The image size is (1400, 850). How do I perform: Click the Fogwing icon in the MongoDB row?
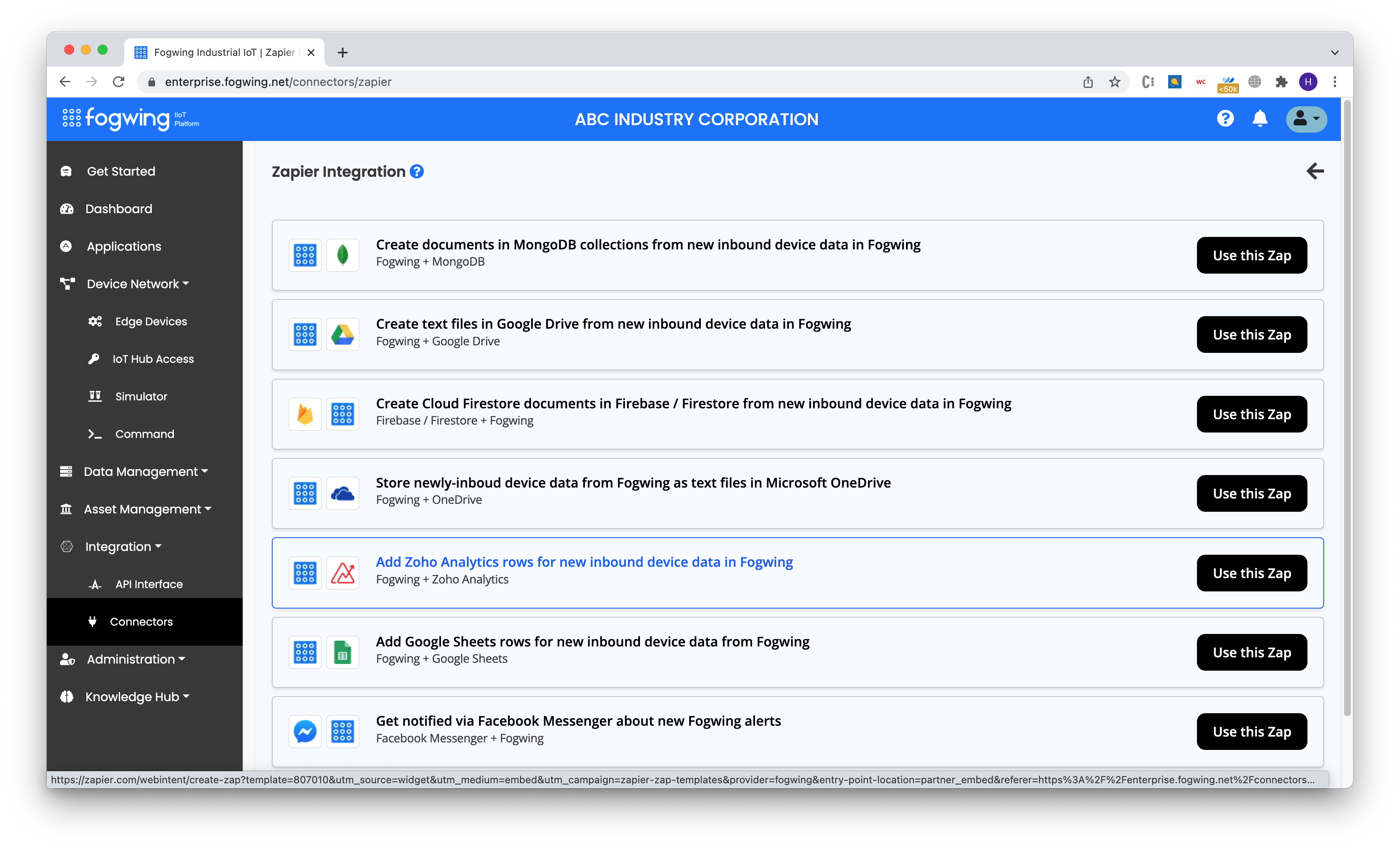(305, 255)
